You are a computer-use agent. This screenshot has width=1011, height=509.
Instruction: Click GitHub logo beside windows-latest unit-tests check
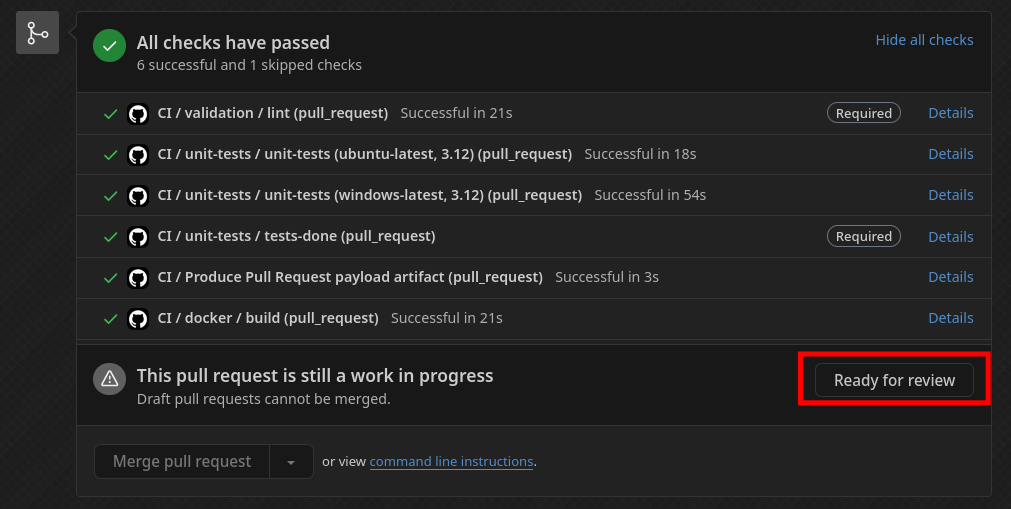(x=138, y=196)
